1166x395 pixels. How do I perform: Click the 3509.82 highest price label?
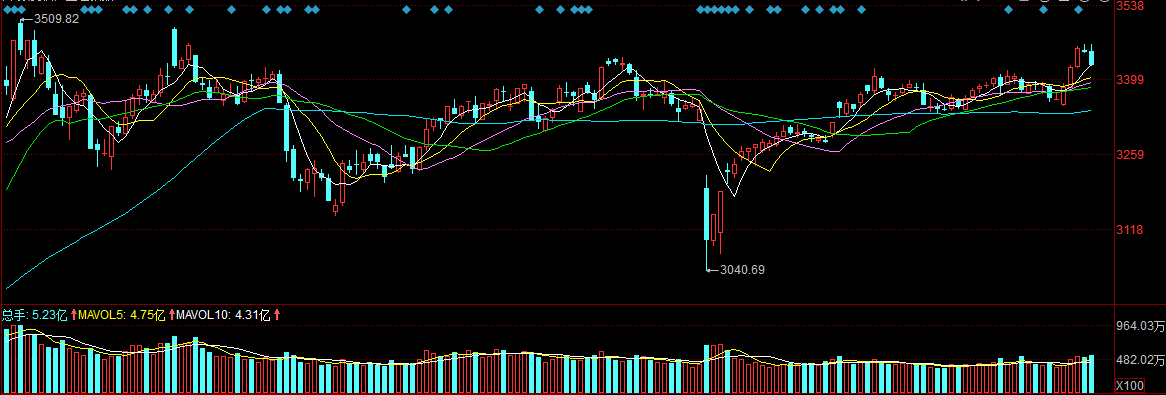pos(57,19)
